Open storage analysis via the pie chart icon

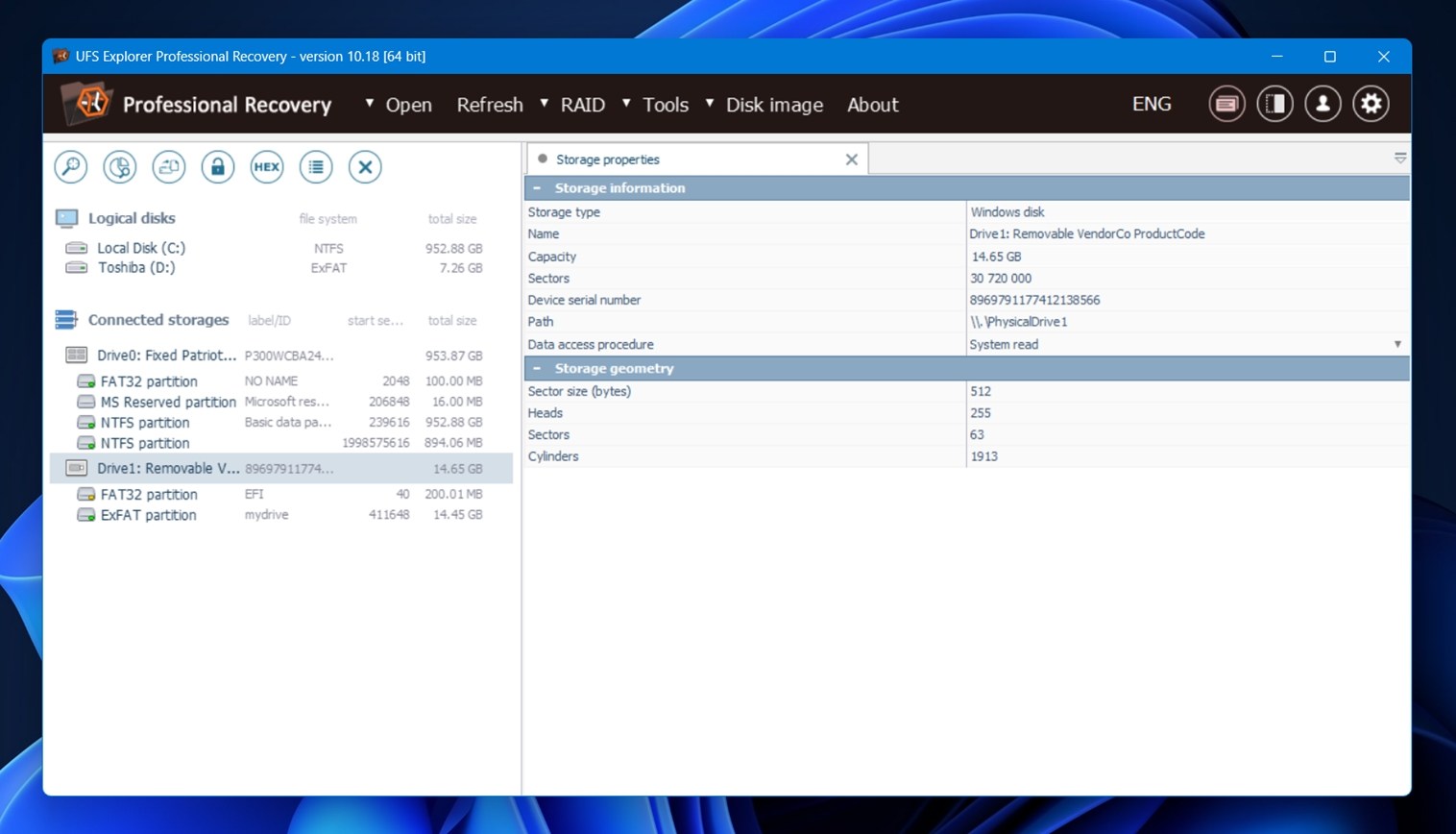[x=120, y=166]
